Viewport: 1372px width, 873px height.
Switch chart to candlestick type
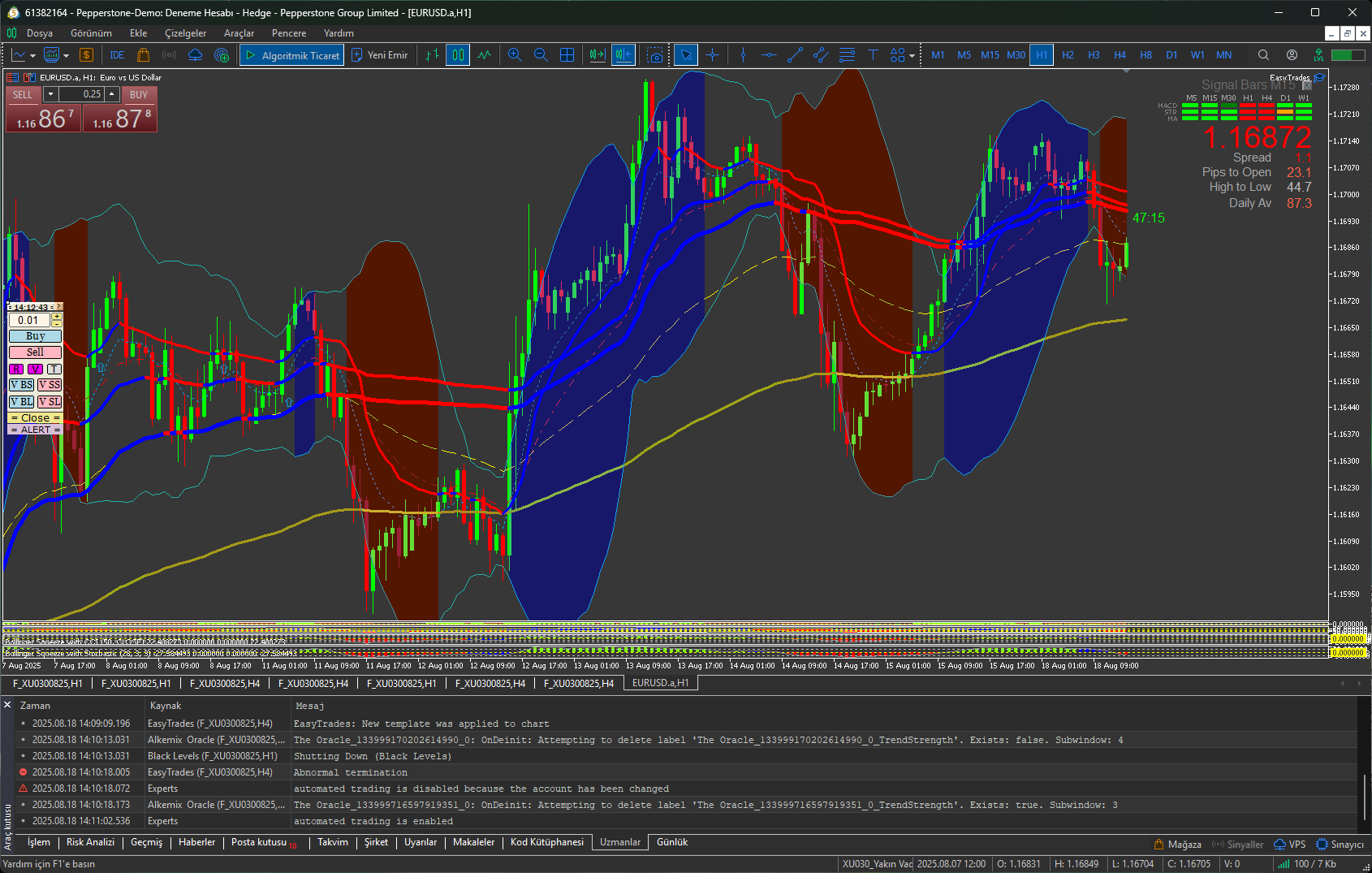458,55
